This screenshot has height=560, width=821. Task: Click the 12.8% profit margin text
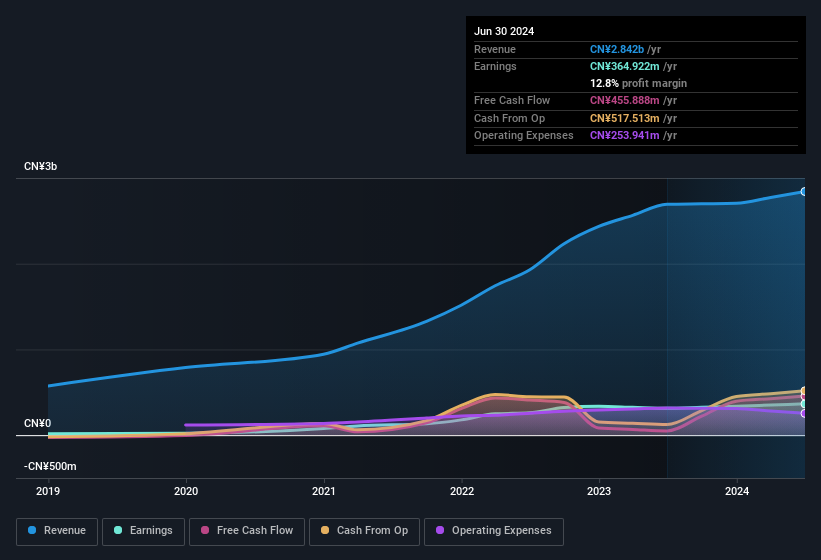tap(638, 83)
